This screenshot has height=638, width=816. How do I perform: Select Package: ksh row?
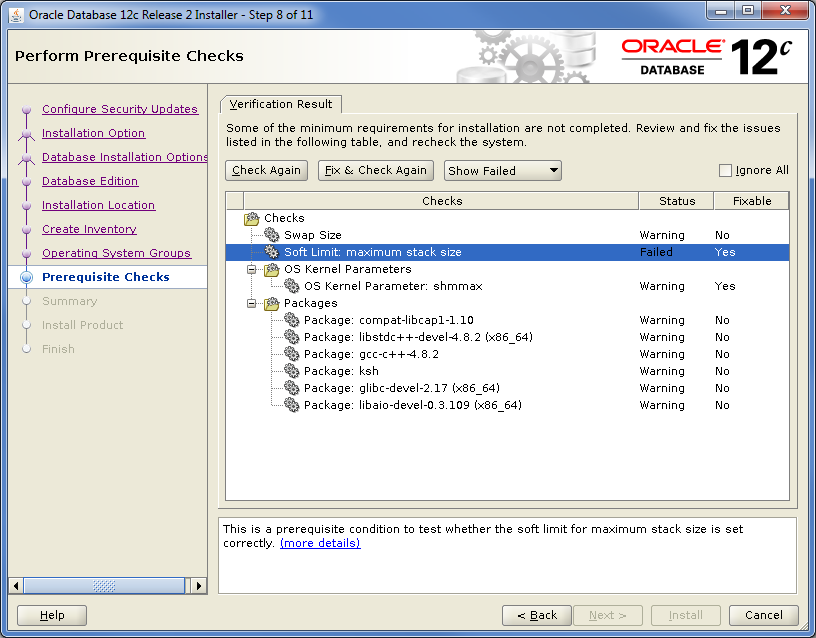507,371
